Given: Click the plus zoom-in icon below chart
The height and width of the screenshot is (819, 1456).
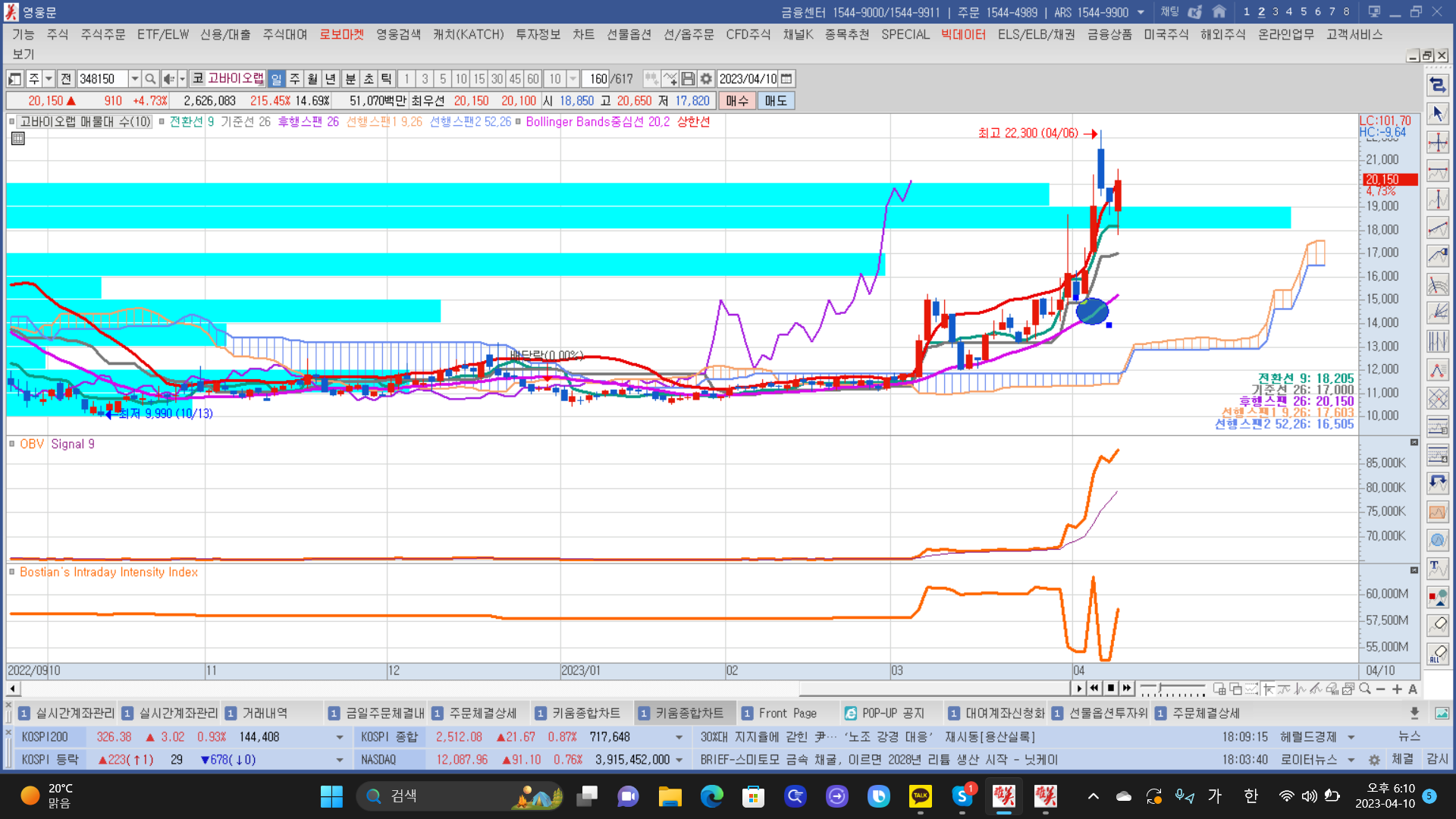Looking at the screenshot, I should point(1397,689).
